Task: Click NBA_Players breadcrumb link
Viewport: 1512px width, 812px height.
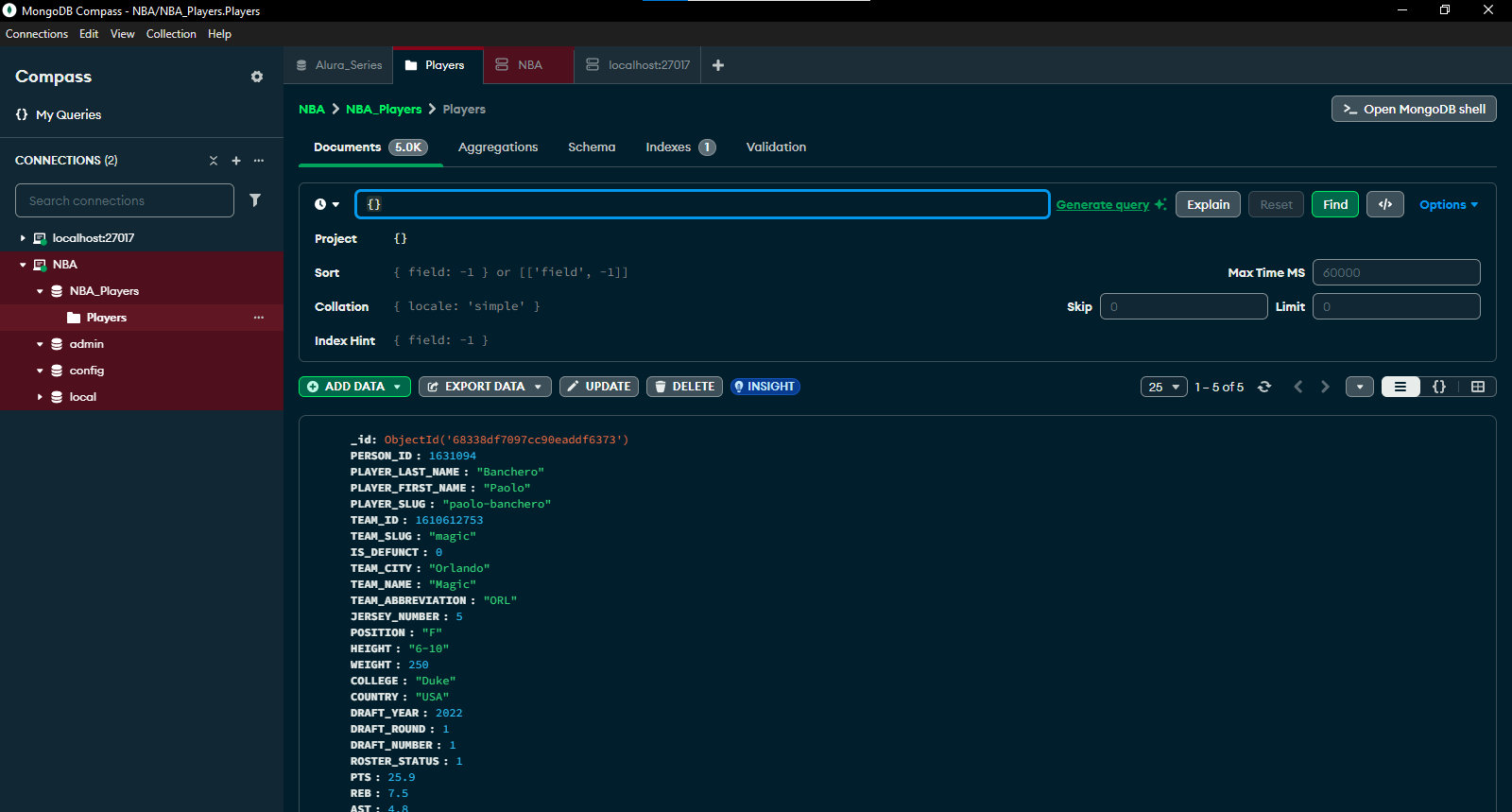Action: coord(384,110)
